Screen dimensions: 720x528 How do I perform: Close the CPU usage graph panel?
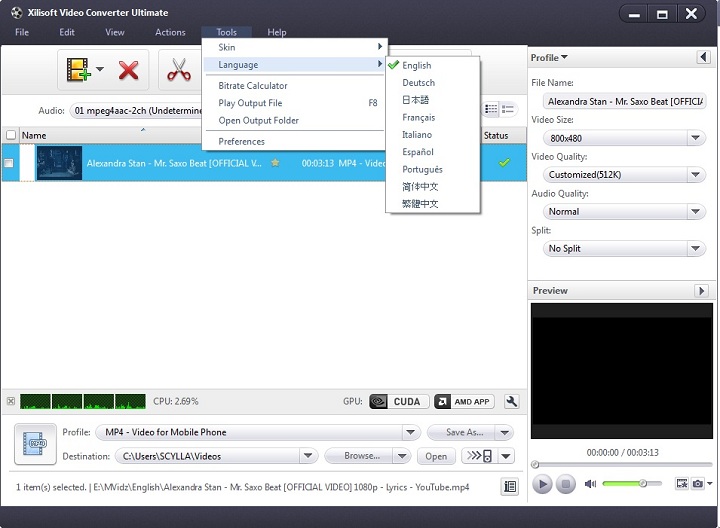pyautogui.click(x=11, y=401)
